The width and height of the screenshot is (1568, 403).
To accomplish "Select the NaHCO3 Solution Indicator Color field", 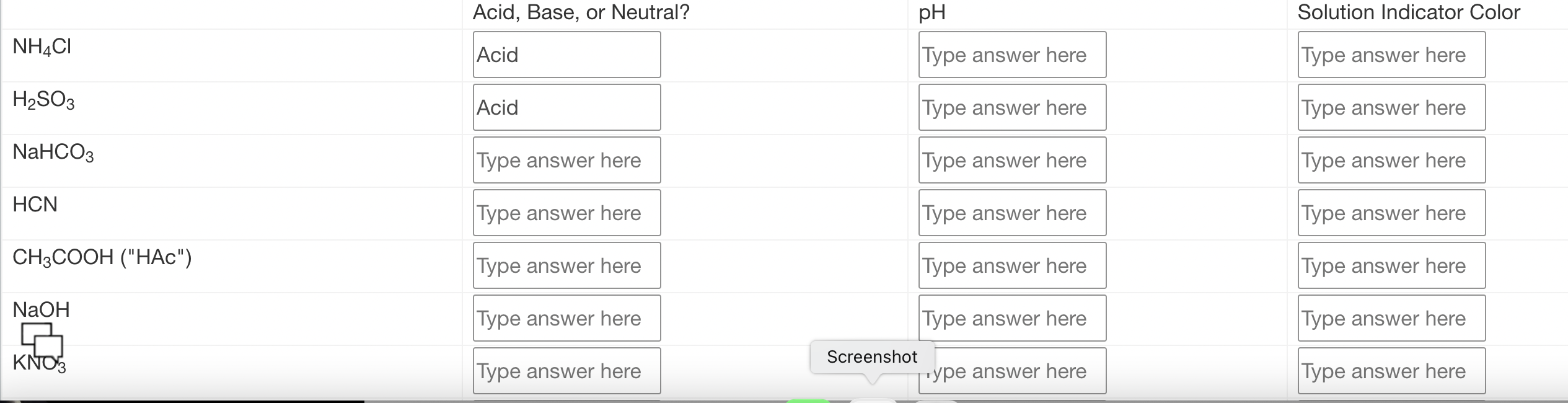I will click(x=1391, y=160).
